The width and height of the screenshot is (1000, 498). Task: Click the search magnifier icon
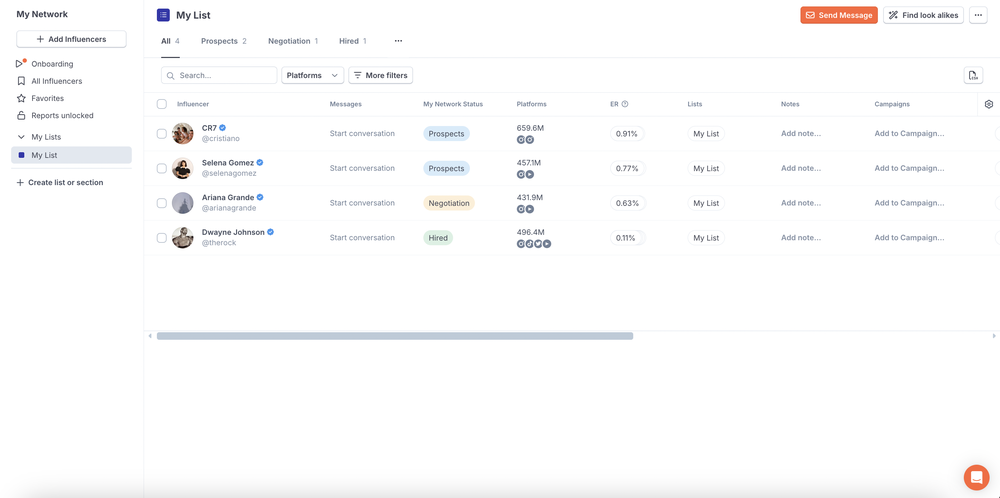tap(171, 75)
